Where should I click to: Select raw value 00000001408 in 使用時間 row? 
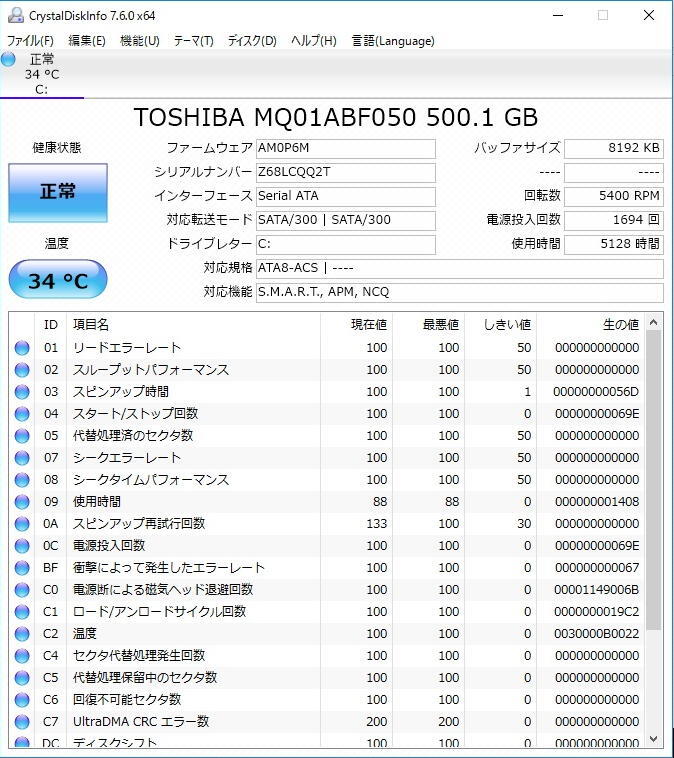click(597, 502)
